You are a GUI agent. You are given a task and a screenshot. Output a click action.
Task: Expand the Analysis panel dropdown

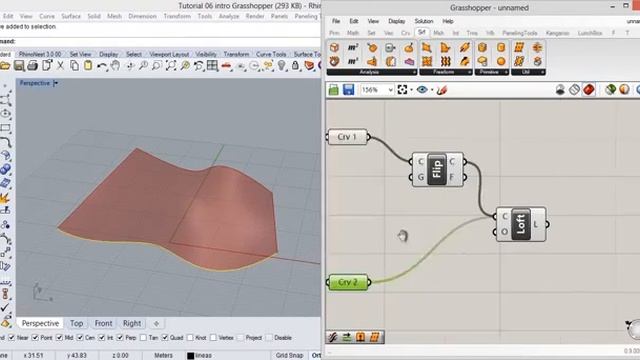(414, 72)
